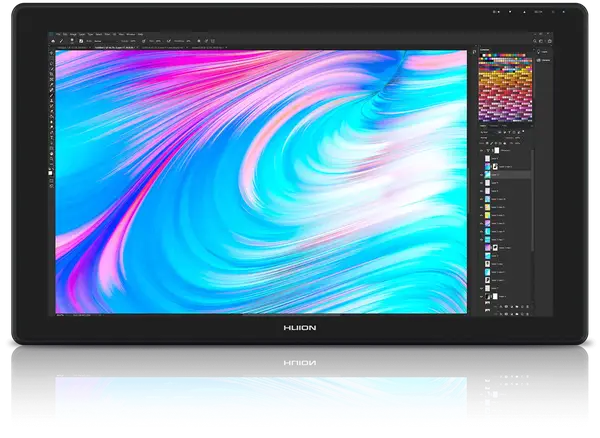Pick the yellow swatch in recent swatches row
Screen dimensions: 600x438
490,55
